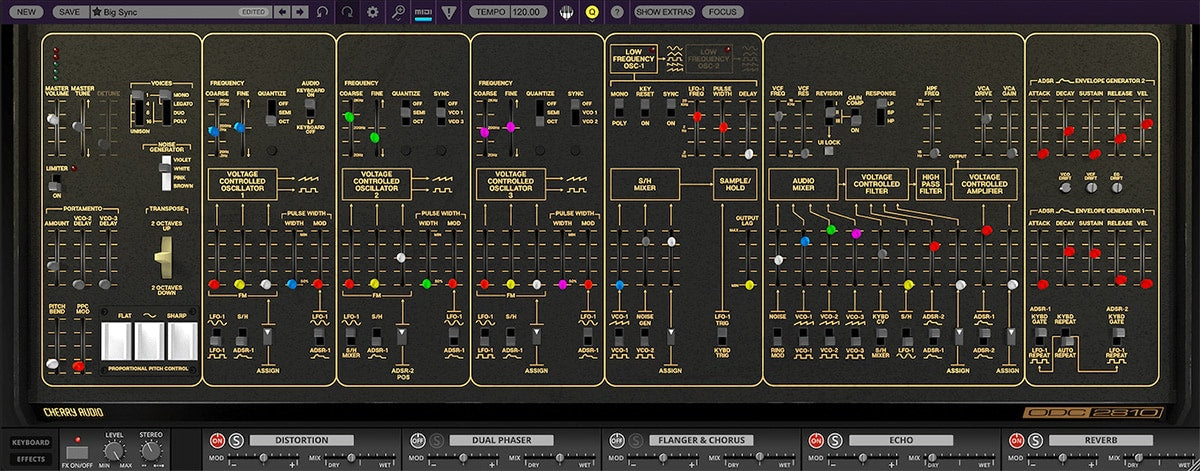Image resolution: width=1200 pixels, height=471 pixels.
Task: Click the VOLTAGE CONTROLLED OSCILLATOR 1 box
Action: click(241, 184)
